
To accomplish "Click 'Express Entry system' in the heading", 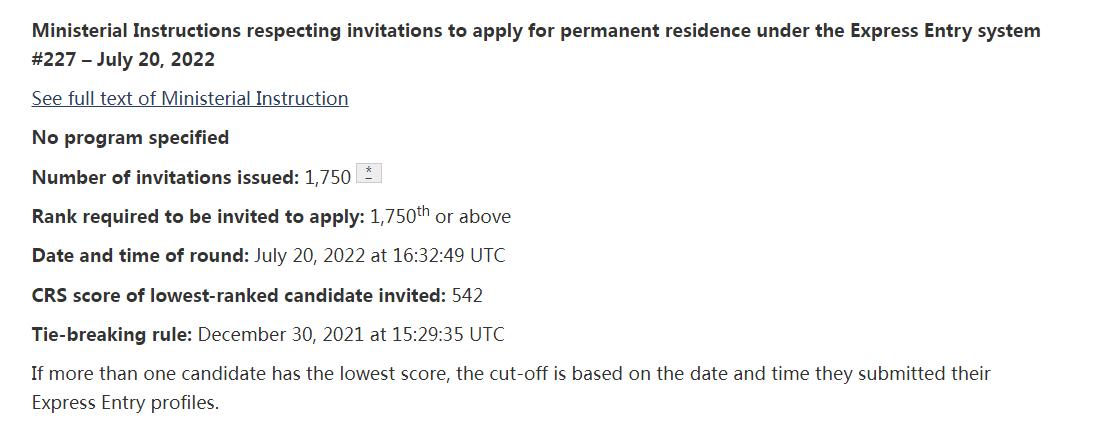I will click(946, 31).
